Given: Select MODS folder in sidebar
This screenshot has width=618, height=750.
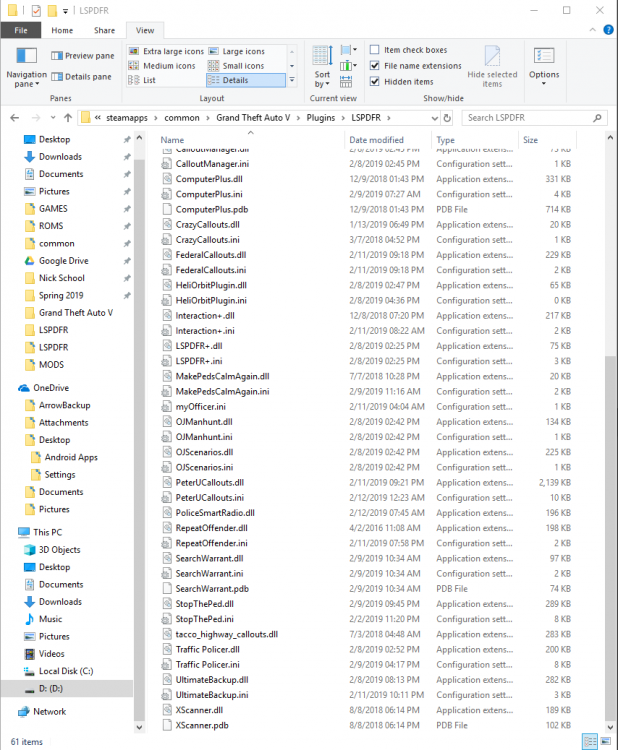Looking at the screenshot, I should [51, 364].
